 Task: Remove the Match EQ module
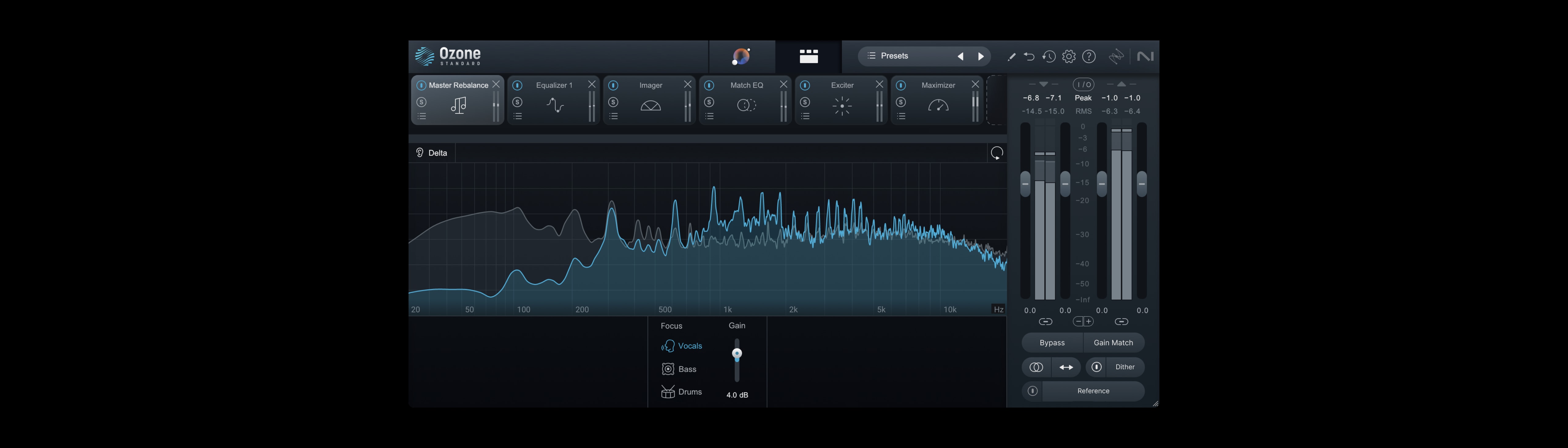tap(783, 85)
